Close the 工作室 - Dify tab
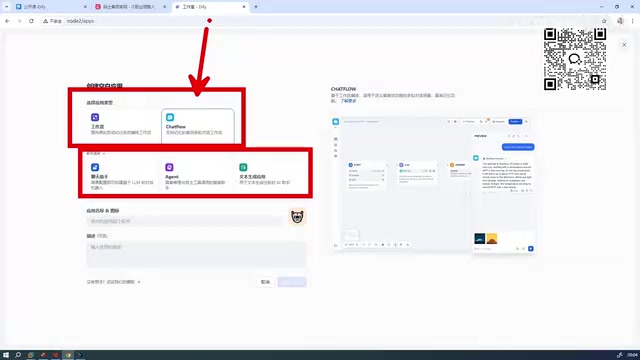640x360 pixels. click(244, 7)
